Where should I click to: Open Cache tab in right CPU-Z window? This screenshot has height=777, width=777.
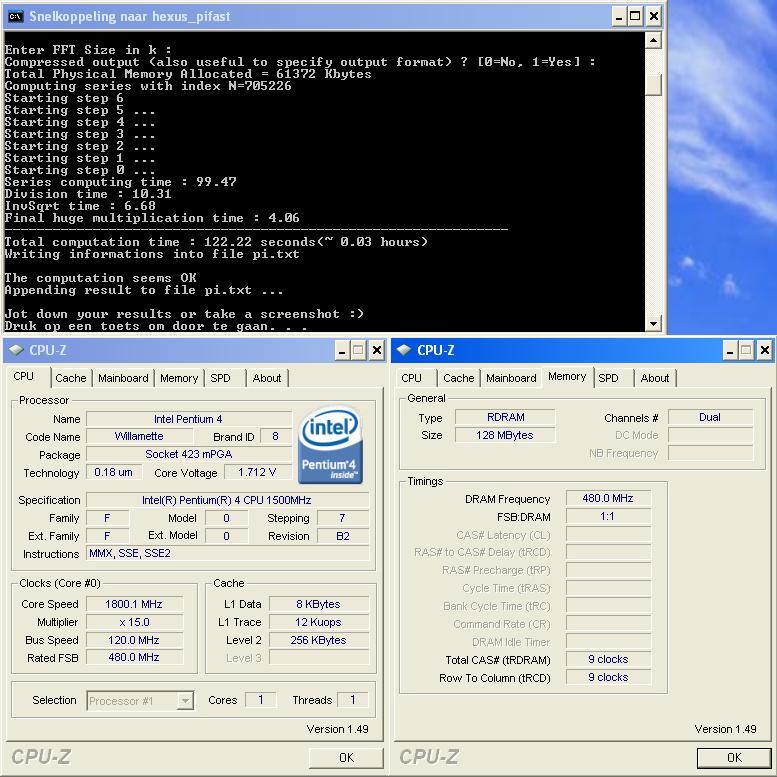point(459,378)
